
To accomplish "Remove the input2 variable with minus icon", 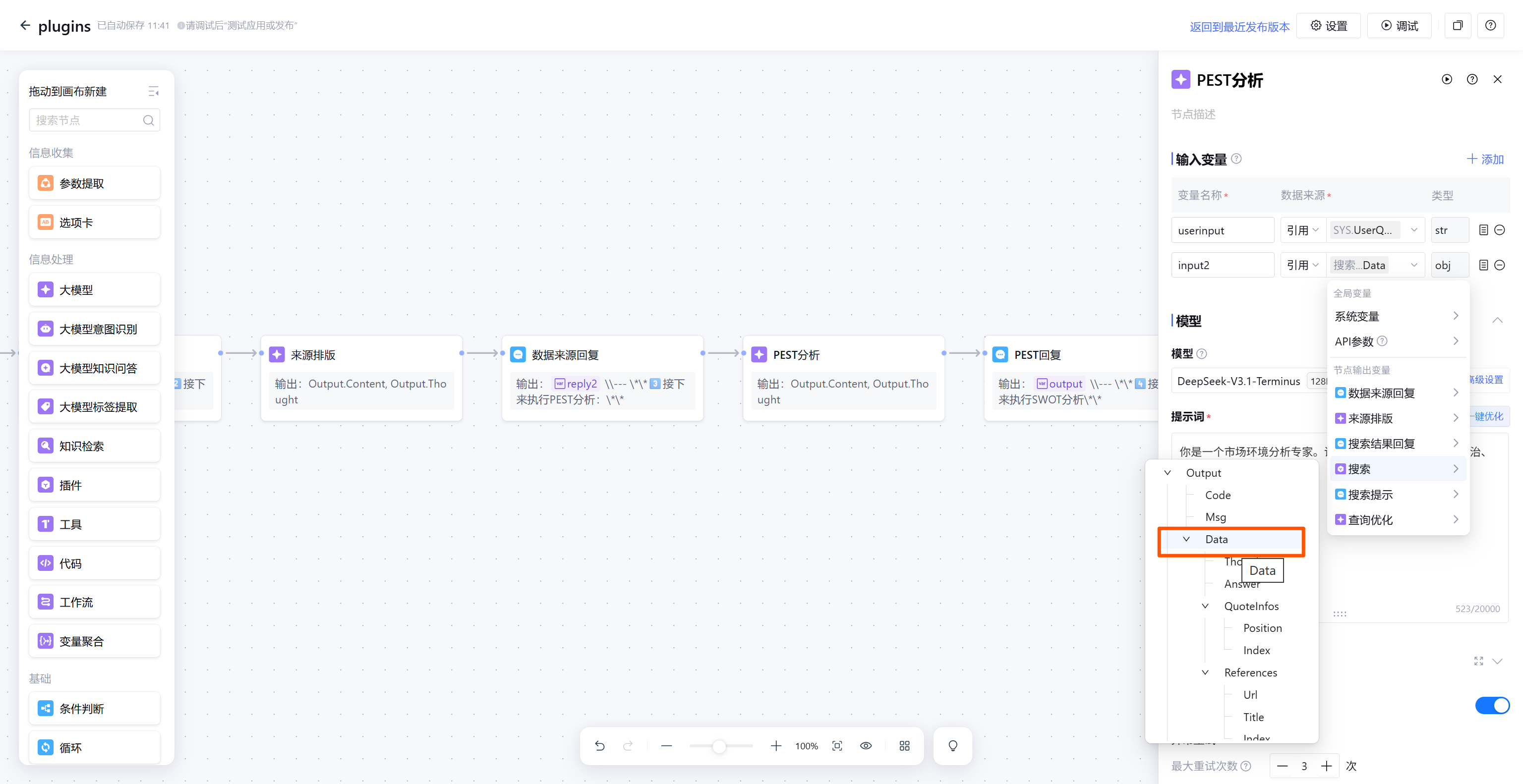I will pyautogui.click(x=1500, y=265).
